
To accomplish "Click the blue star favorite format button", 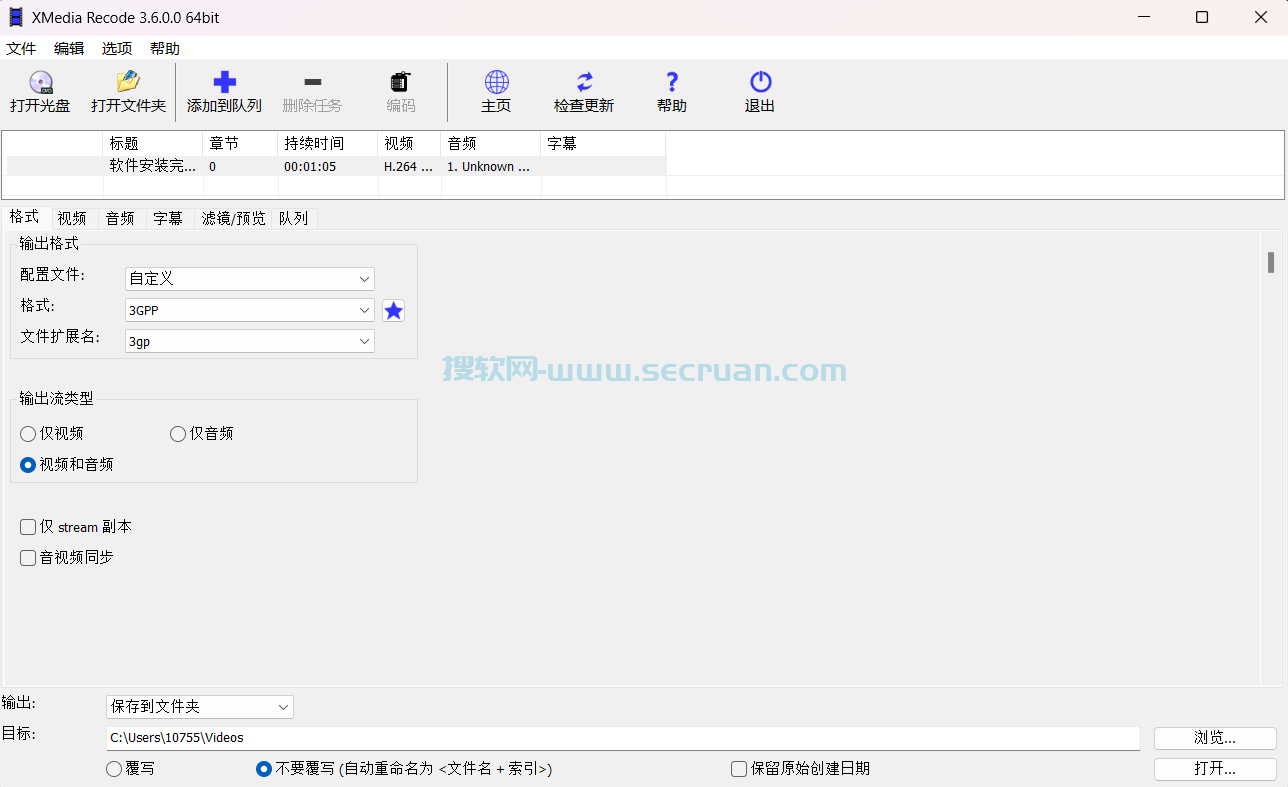I will (x=394, y=310).
